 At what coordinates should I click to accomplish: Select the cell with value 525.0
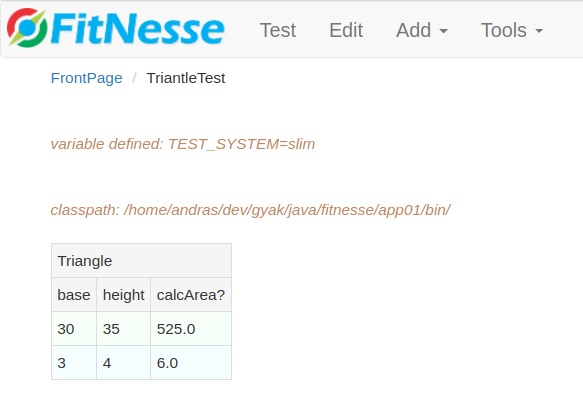pyautogui.click(x=191, y=329)
